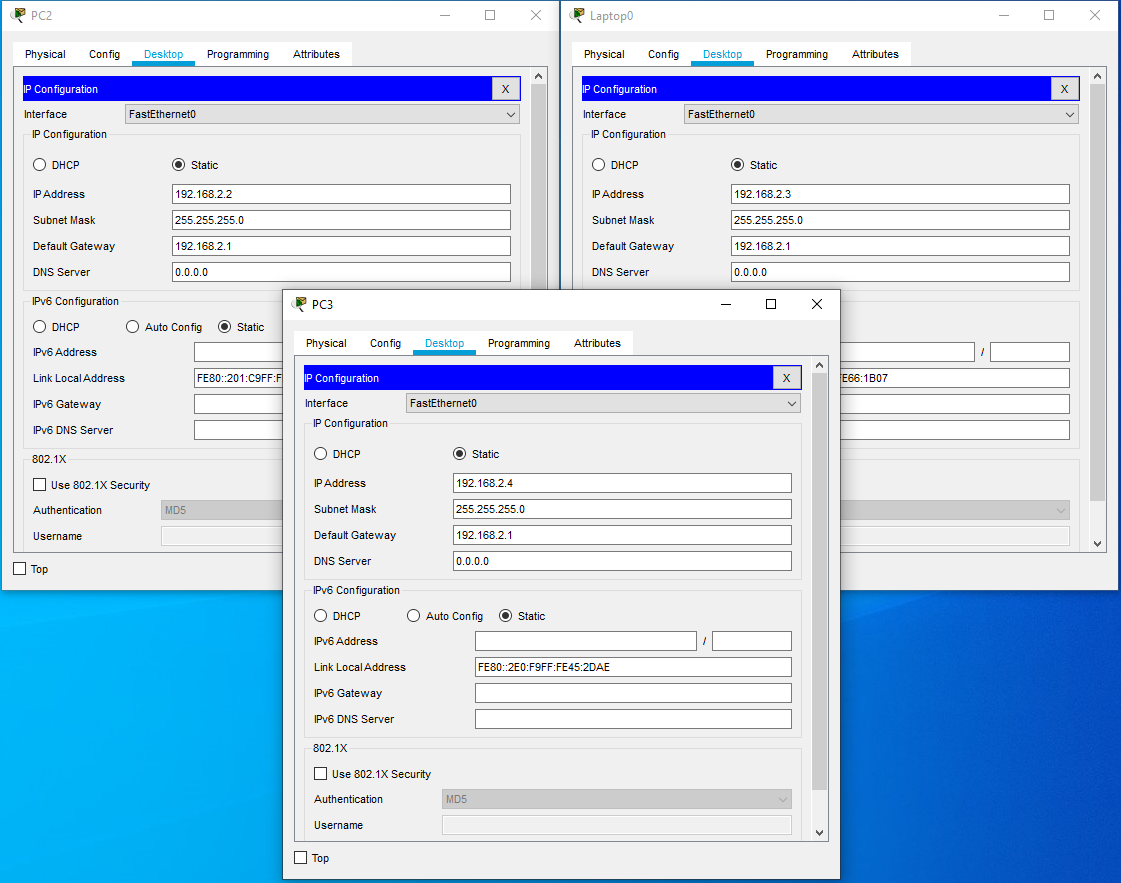Click the Laptop0 window Packet Tracer icon
This screenshot has width=1121, height=883.
coord(578,15)
